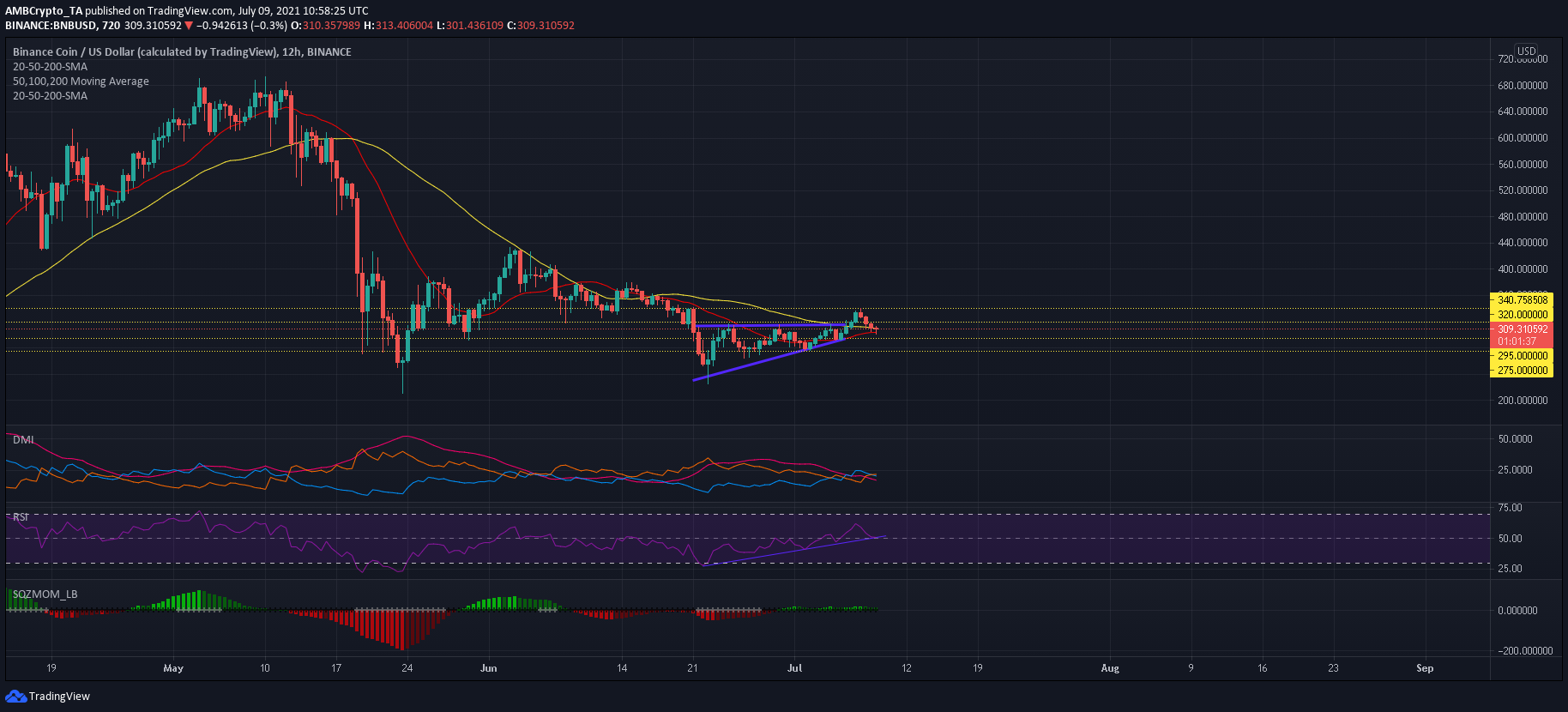This screenshot has width=1568, height=712.
Task: Click the 'AMBCrypto_TA' author name
Action: [x=44, y=11]
